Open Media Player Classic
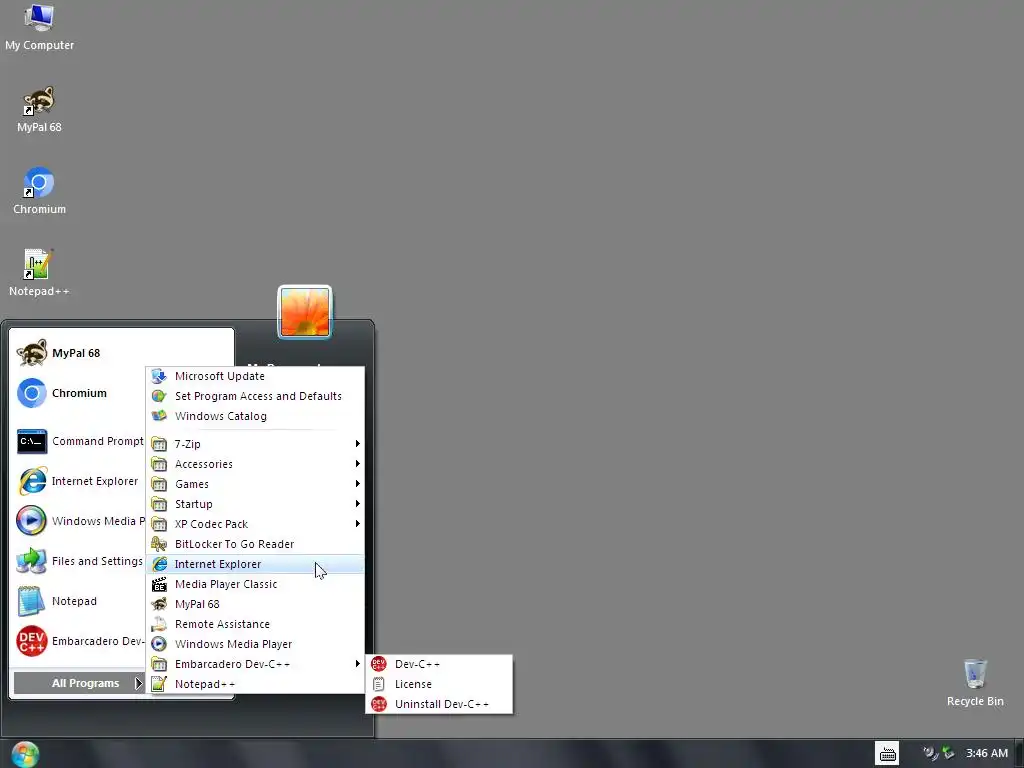Image resolution: width=1024 pixels, height=768 pixels. coord(255,584)
